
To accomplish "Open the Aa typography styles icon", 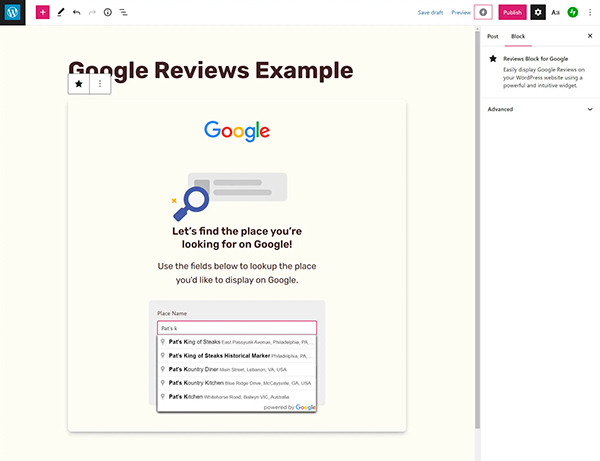I will pos(555,12).
